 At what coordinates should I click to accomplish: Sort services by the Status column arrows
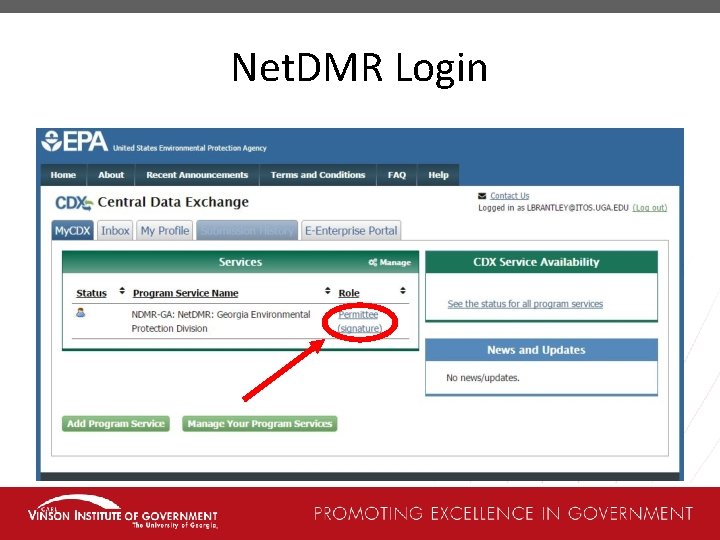[122, 291]
